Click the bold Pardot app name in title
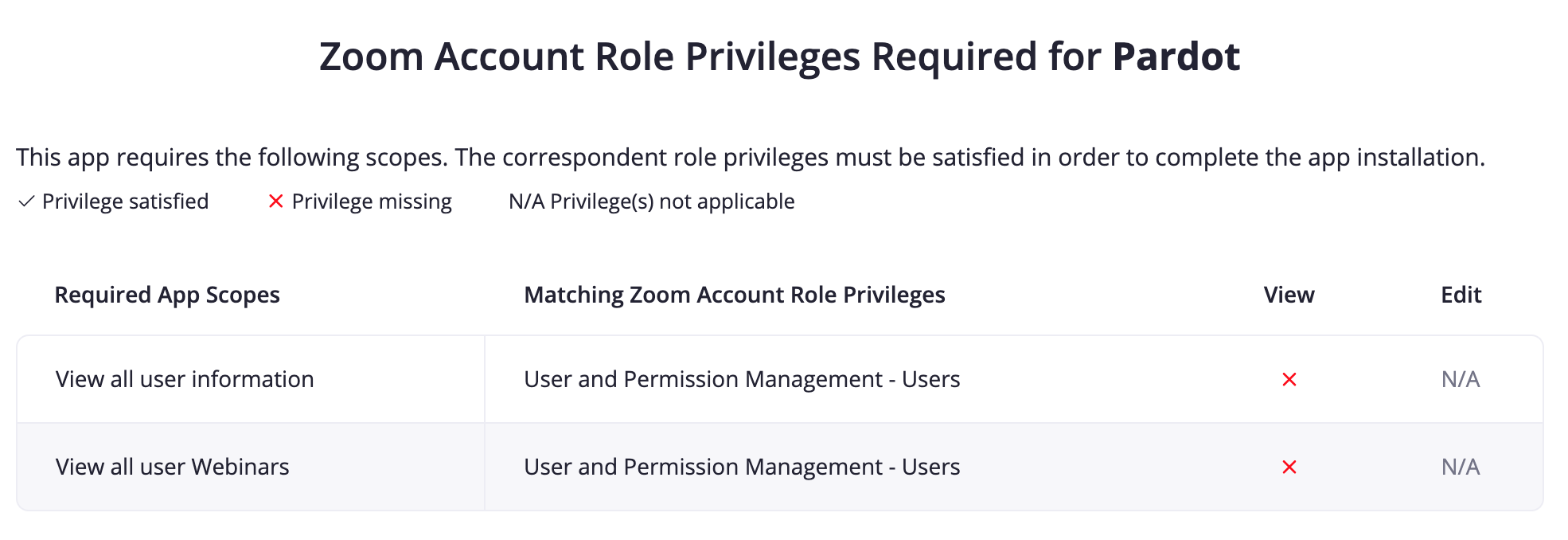This screenshot has width=1568, height=540. click(1176, 57)
